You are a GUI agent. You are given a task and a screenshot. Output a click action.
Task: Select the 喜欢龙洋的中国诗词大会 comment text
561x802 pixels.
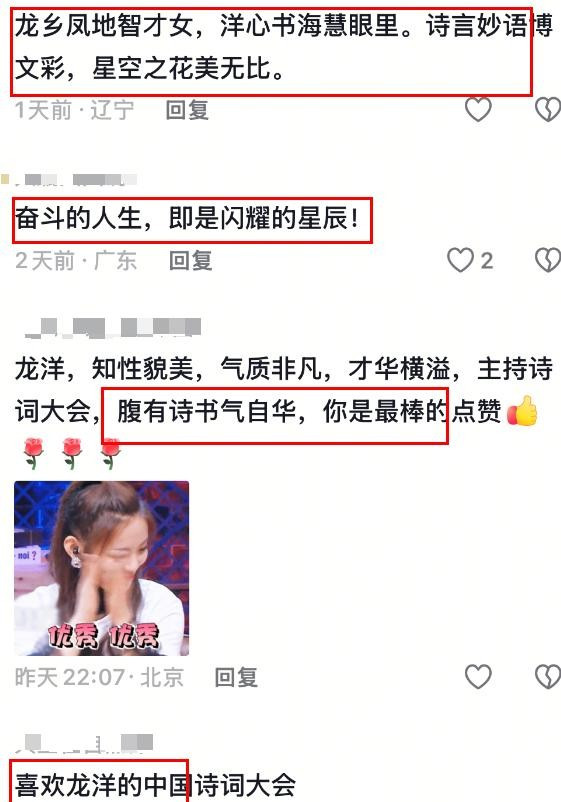click(x=155, y=785)
